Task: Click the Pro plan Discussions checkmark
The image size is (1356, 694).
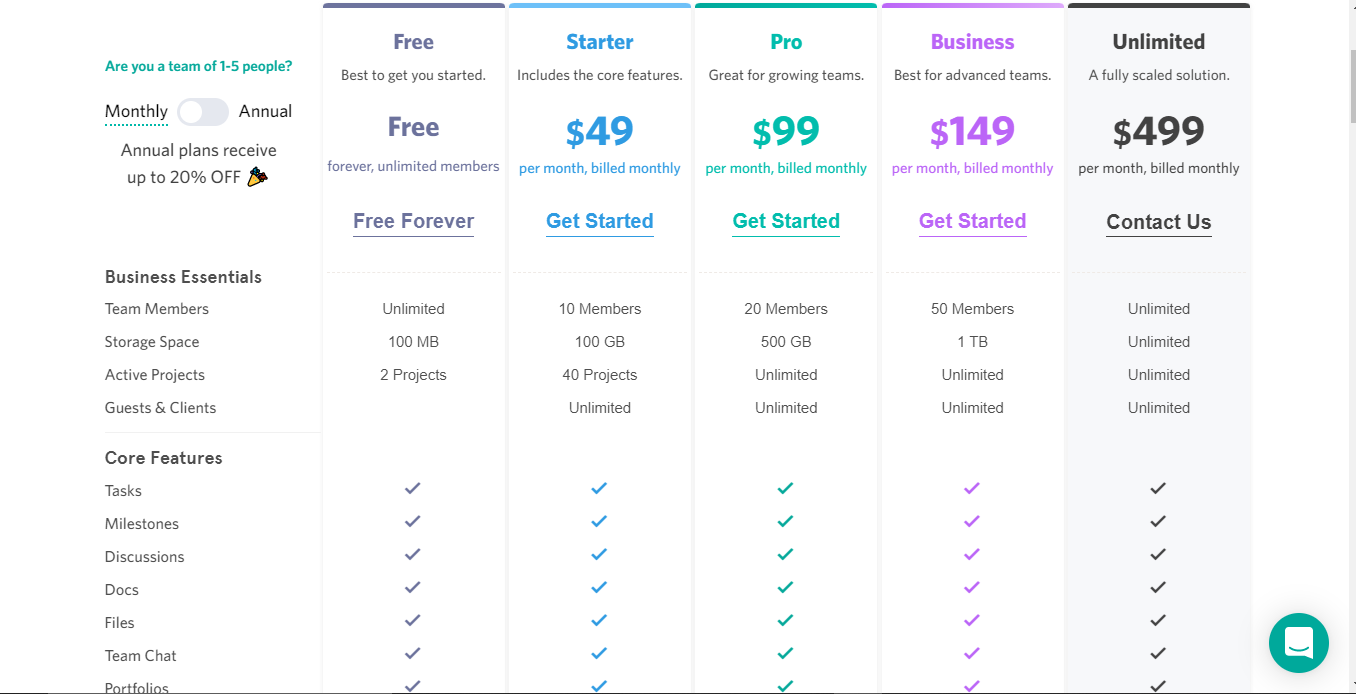Action: pyautogui.click(x=785, y=555)
